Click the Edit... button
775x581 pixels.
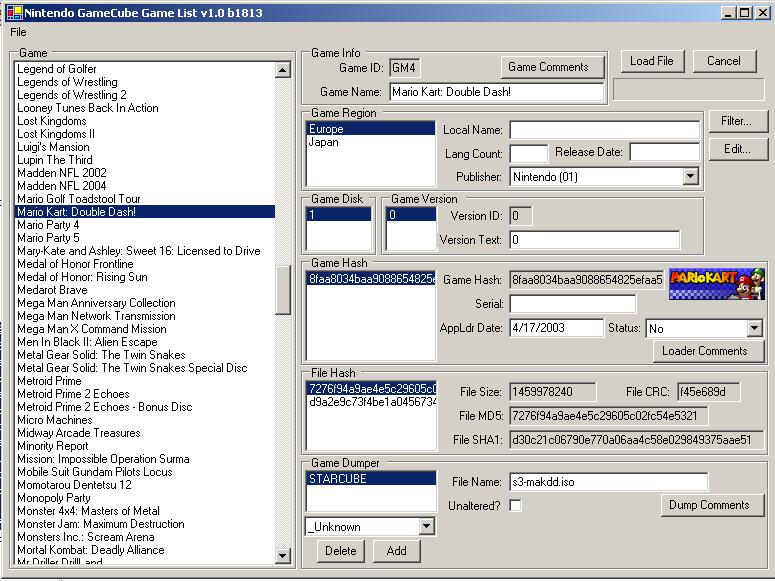[737, 149]
